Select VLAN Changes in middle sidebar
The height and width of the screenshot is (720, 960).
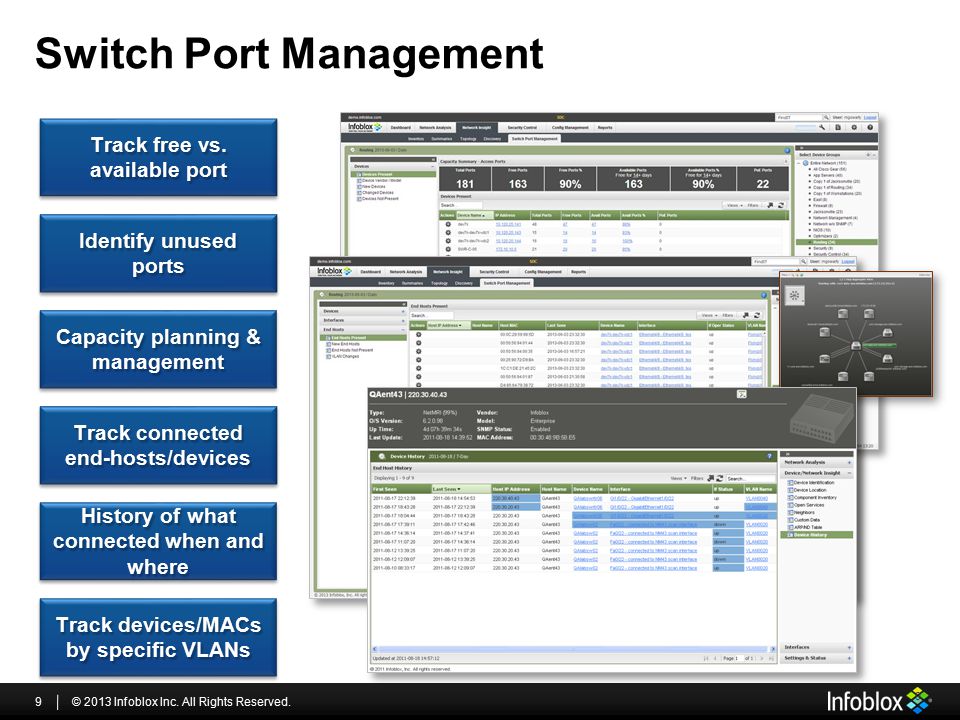coord(345,356)
